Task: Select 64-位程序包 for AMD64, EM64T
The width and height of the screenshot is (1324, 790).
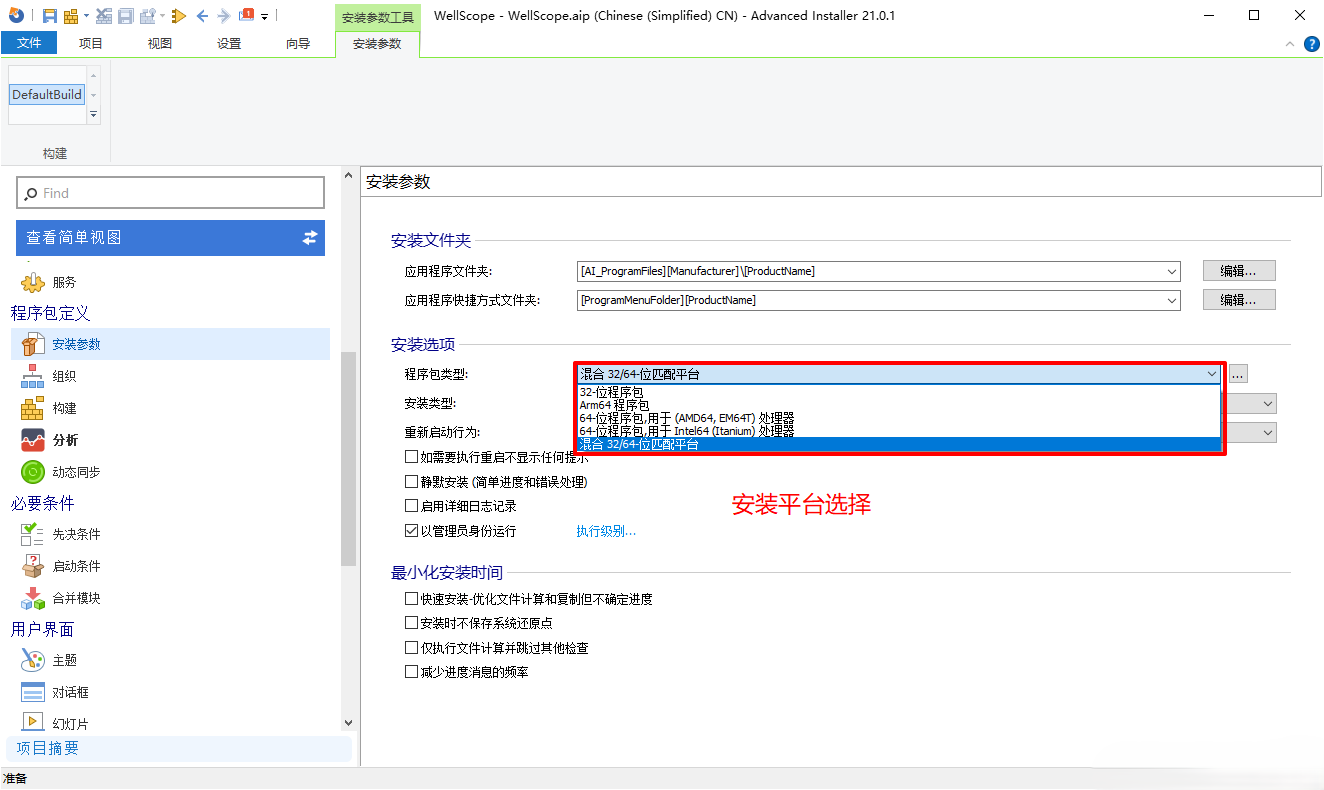Action: point(899,418)
